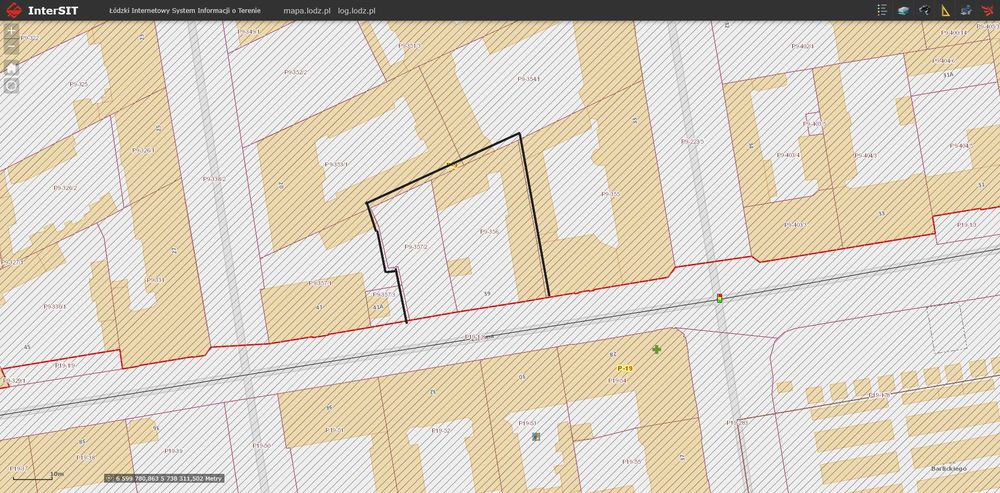Click the compass/locate button below home
Image resolution: width=1000 pixels, height=493 pixels.
(x=11, y=86)
